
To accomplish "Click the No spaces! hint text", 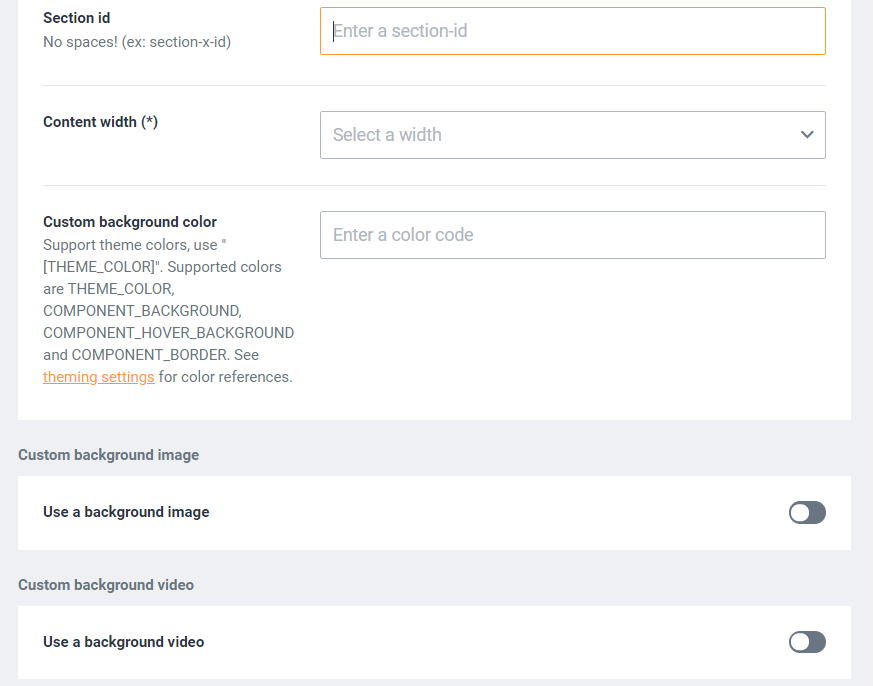I will tap(137, 42).
